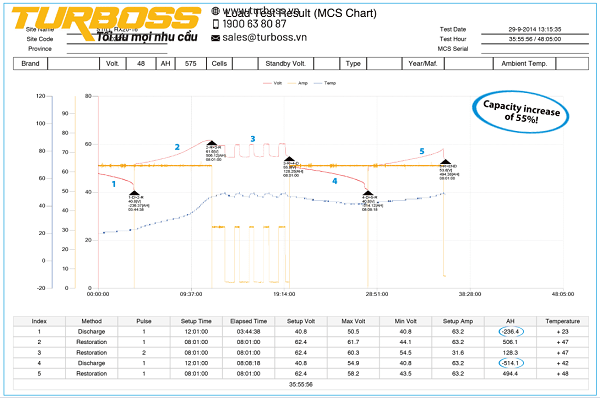
Task: Click the 1900 63 80 87 phone number
Action: point(254,24)
